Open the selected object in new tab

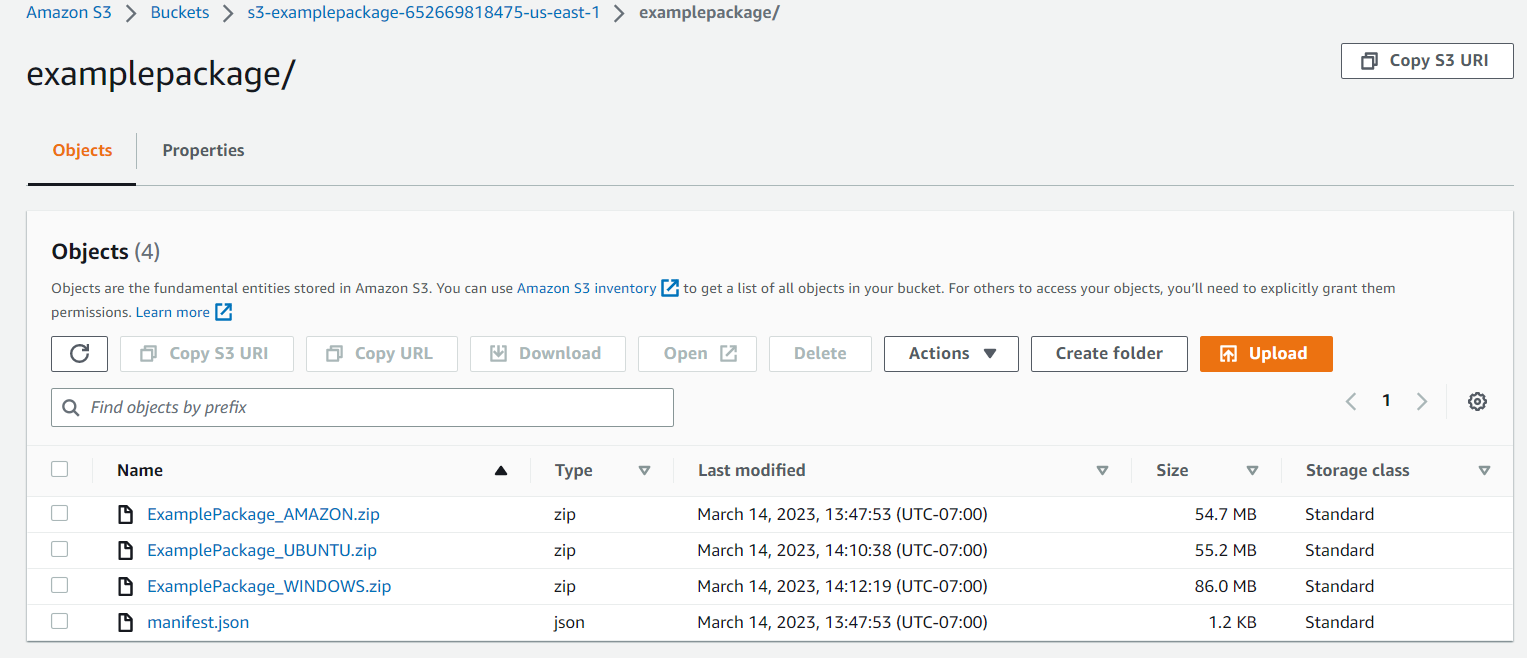(697, 353)
